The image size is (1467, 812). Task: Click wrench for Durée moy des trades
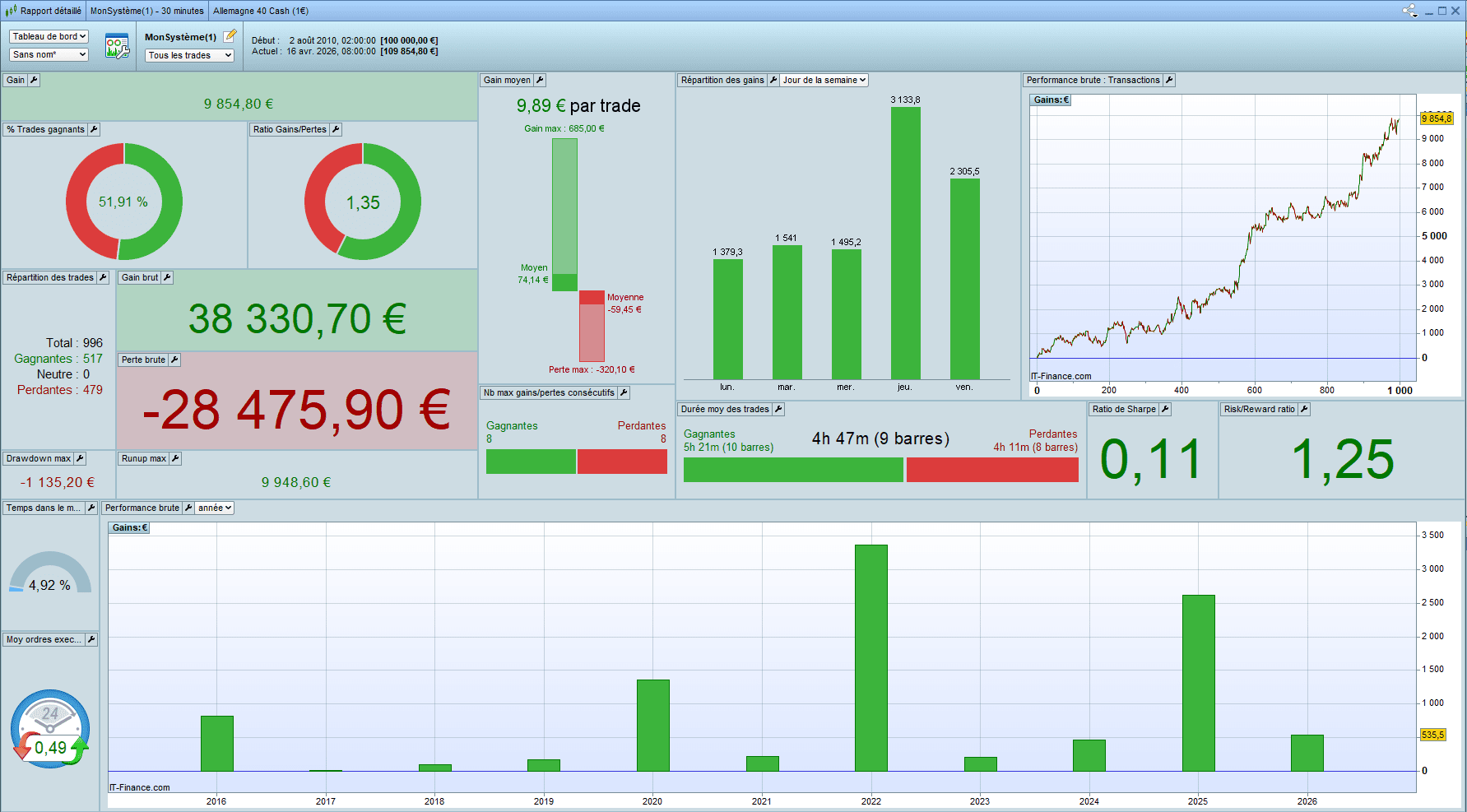coord(778,409)
